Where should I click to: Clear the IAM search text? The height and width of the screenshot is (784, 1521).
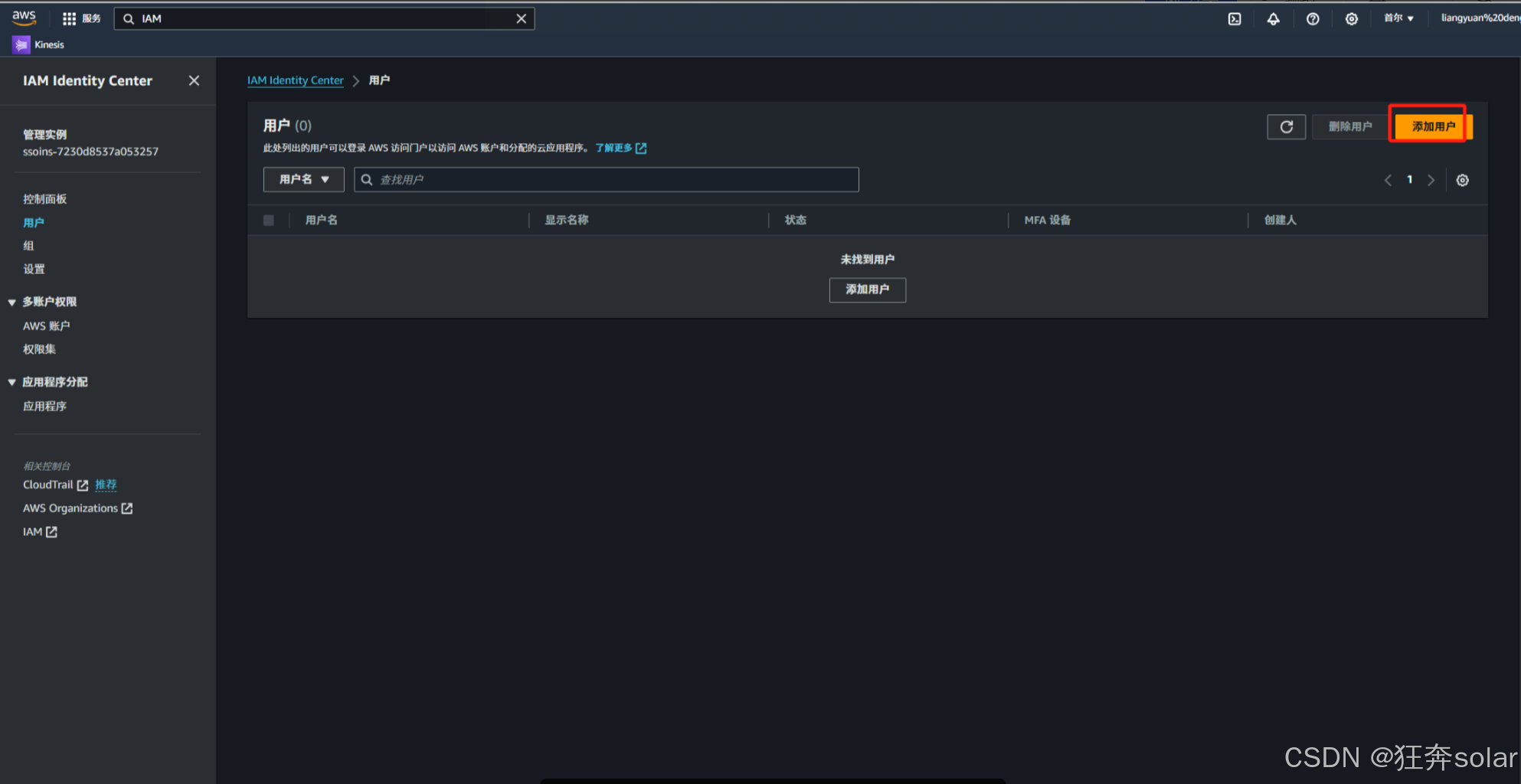click(x=521, y=18)
